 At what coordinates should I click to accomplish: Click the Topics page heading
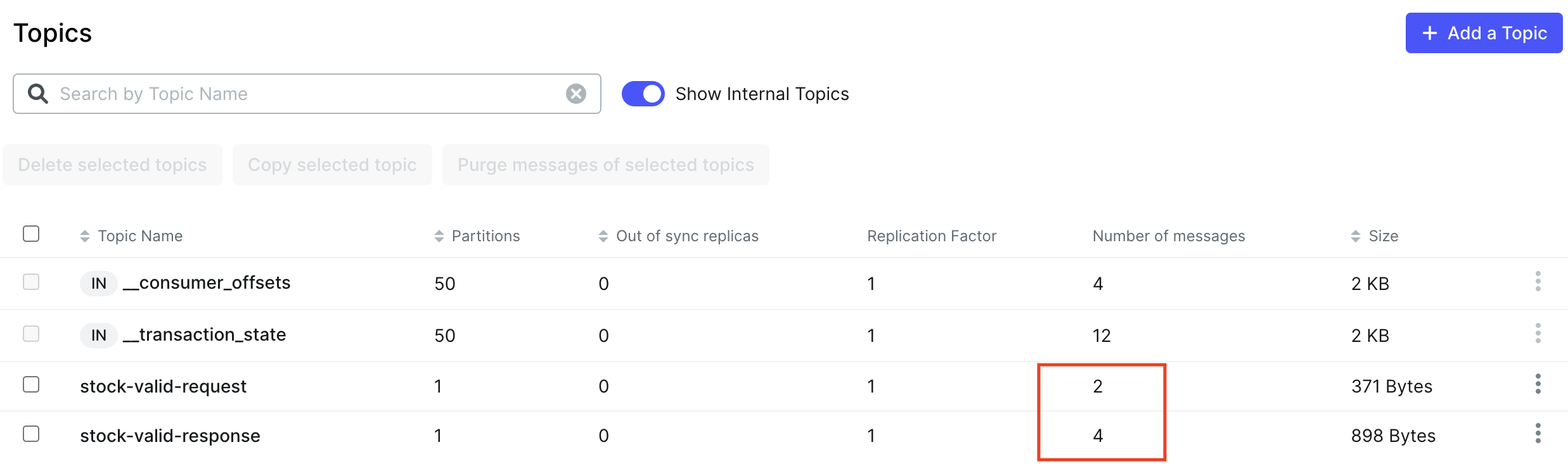(53, 33)
